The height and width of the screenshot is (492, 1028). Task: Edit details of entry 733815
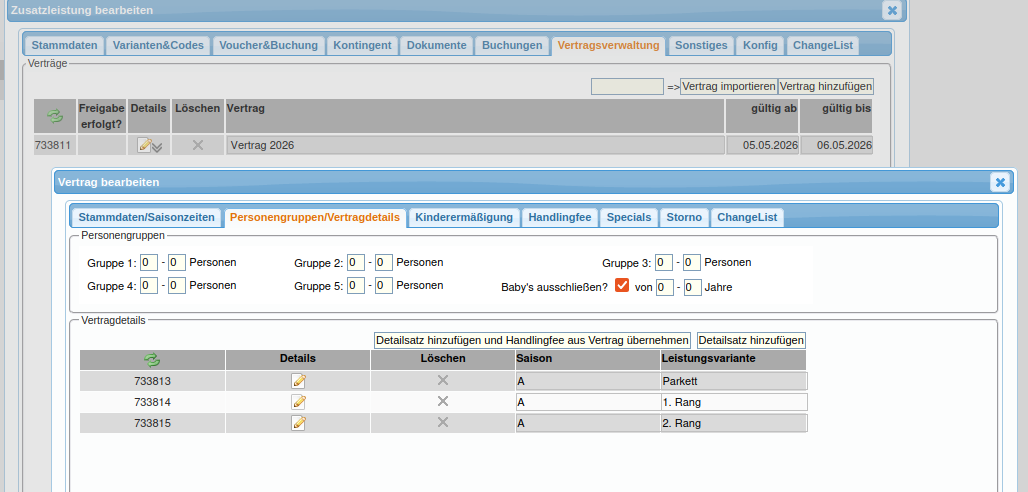[298, 423]
